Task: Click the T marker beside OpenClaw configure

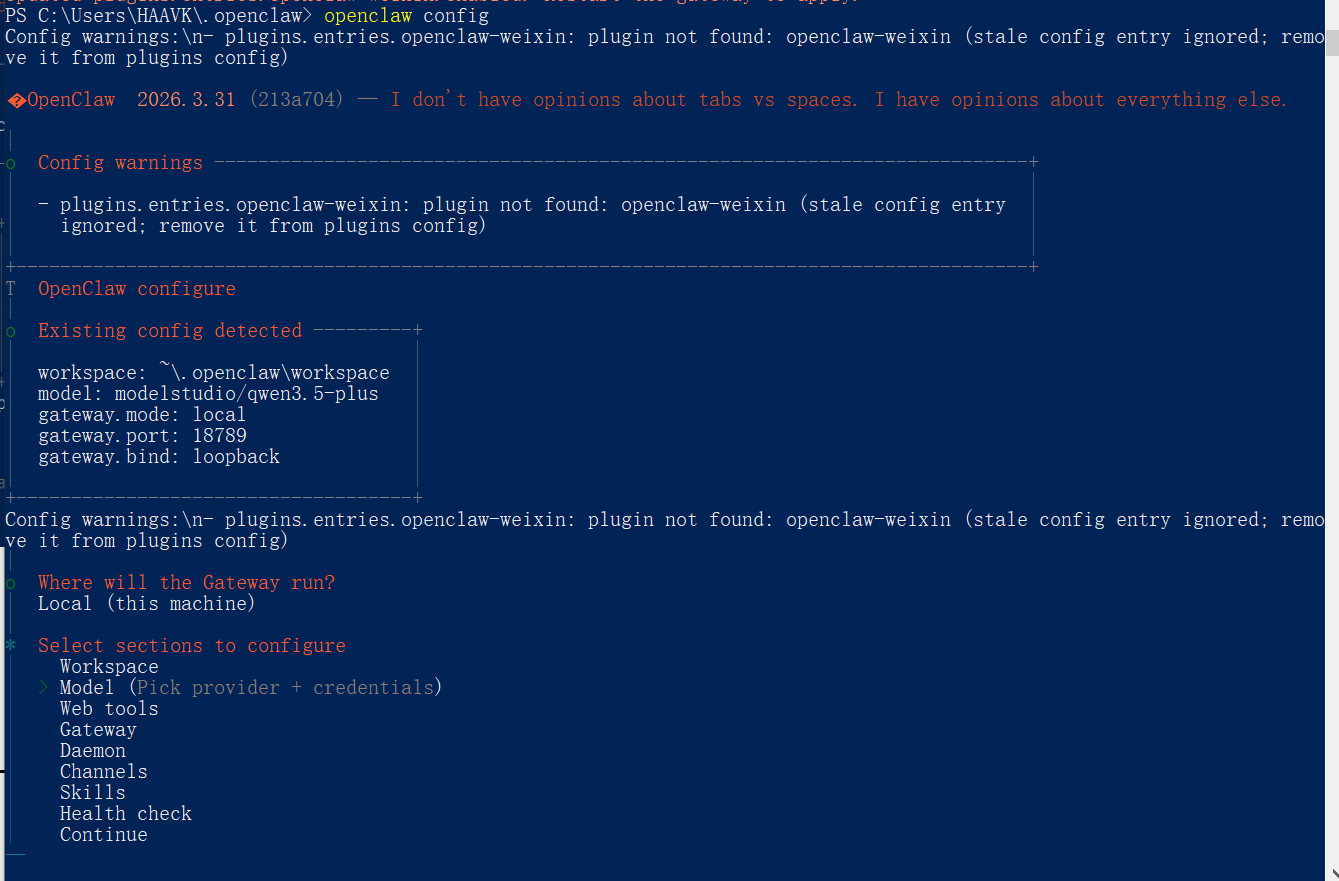Action: tap(11, 289)
